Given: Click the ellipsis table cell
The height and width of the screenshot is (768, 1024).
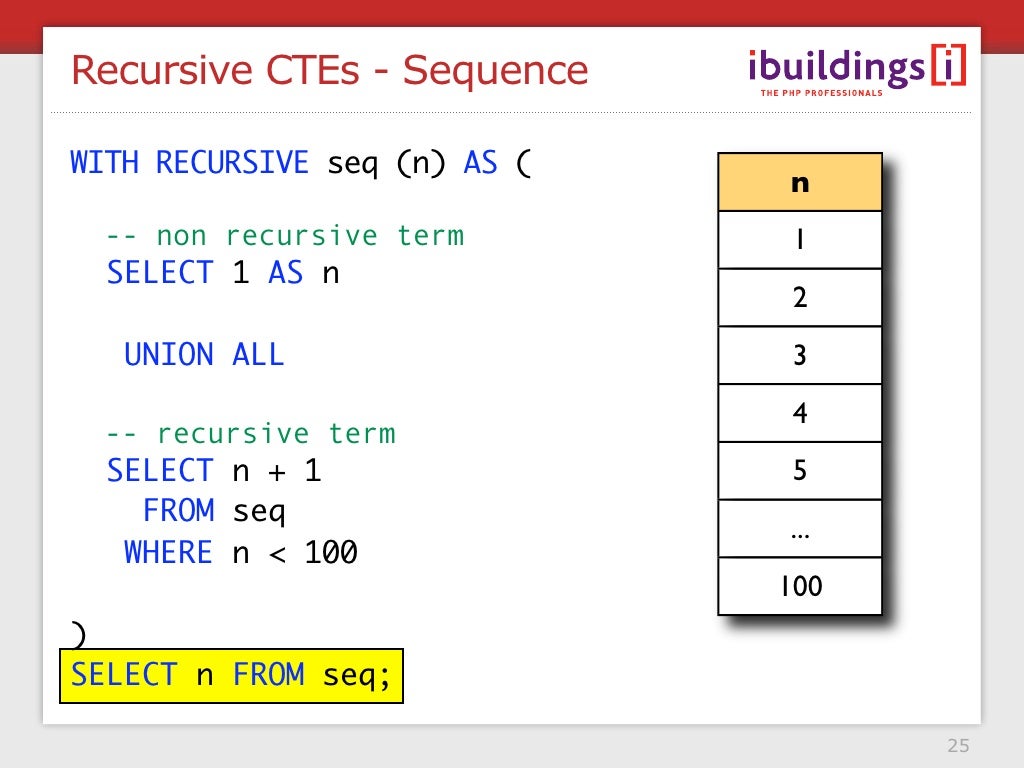Looking at the screenshot, I should [800, 528].
